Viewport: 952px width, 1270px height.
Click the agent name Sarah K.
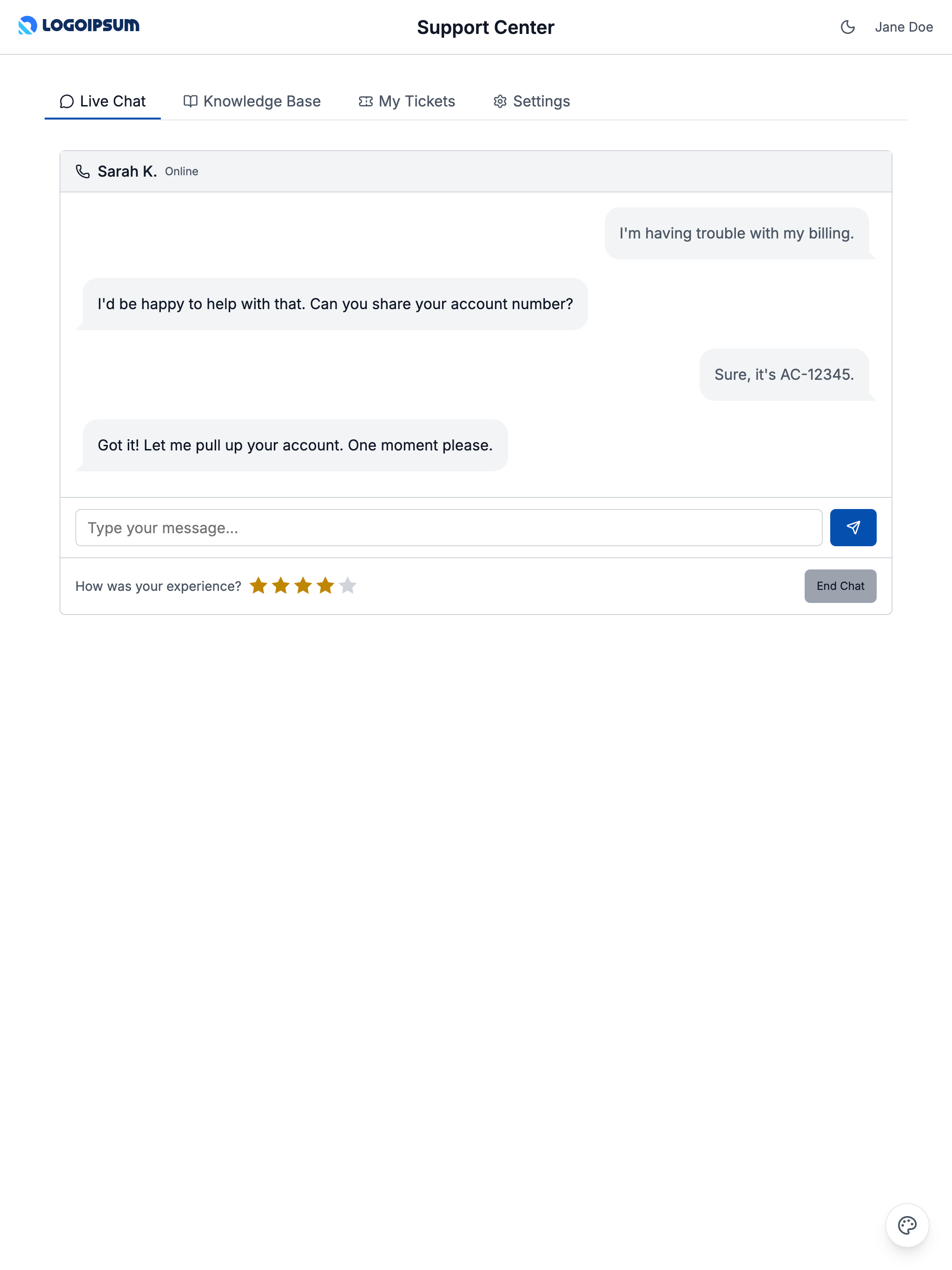127,172
